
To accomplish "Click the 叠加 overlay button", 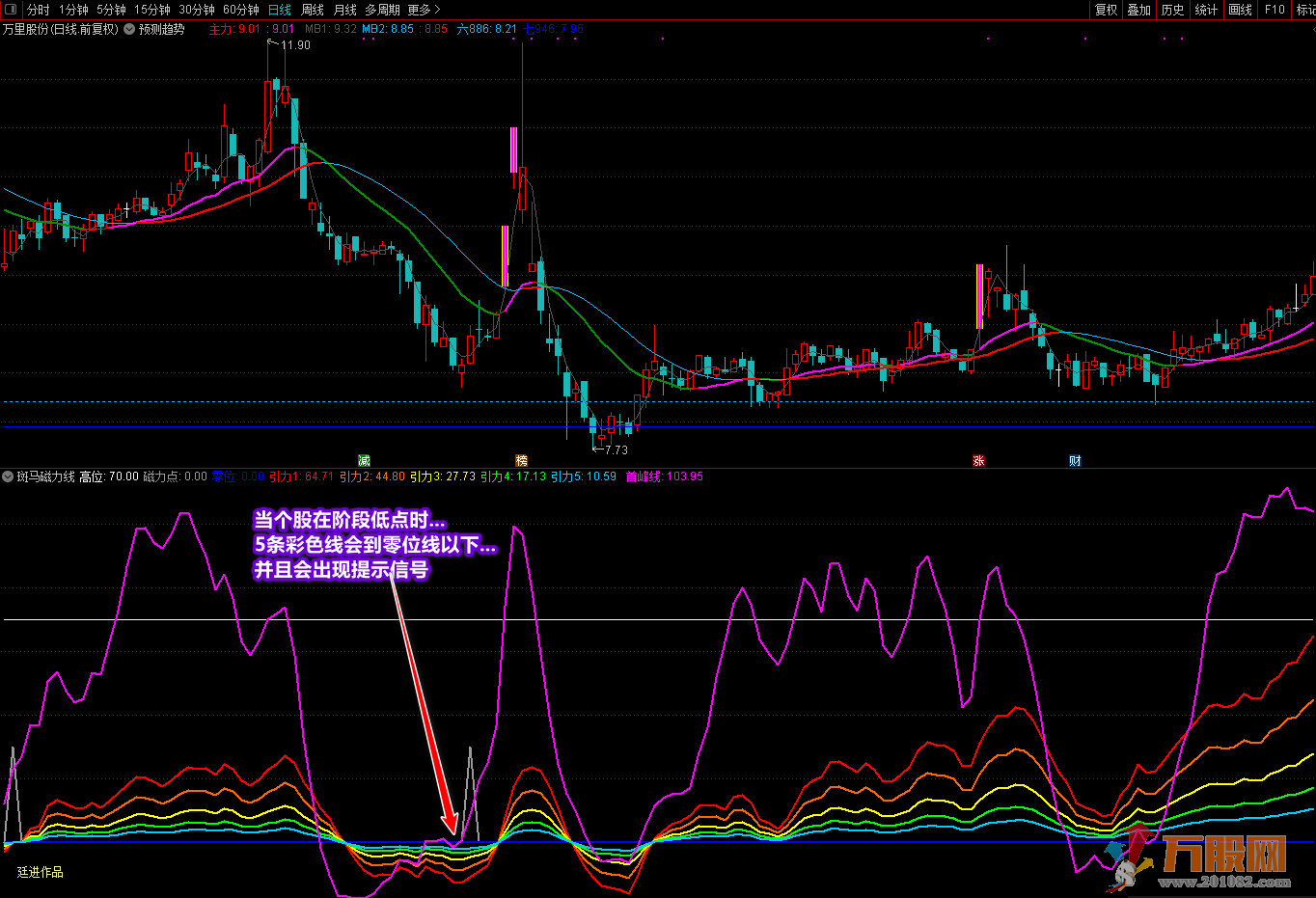I will (1139, 10).
